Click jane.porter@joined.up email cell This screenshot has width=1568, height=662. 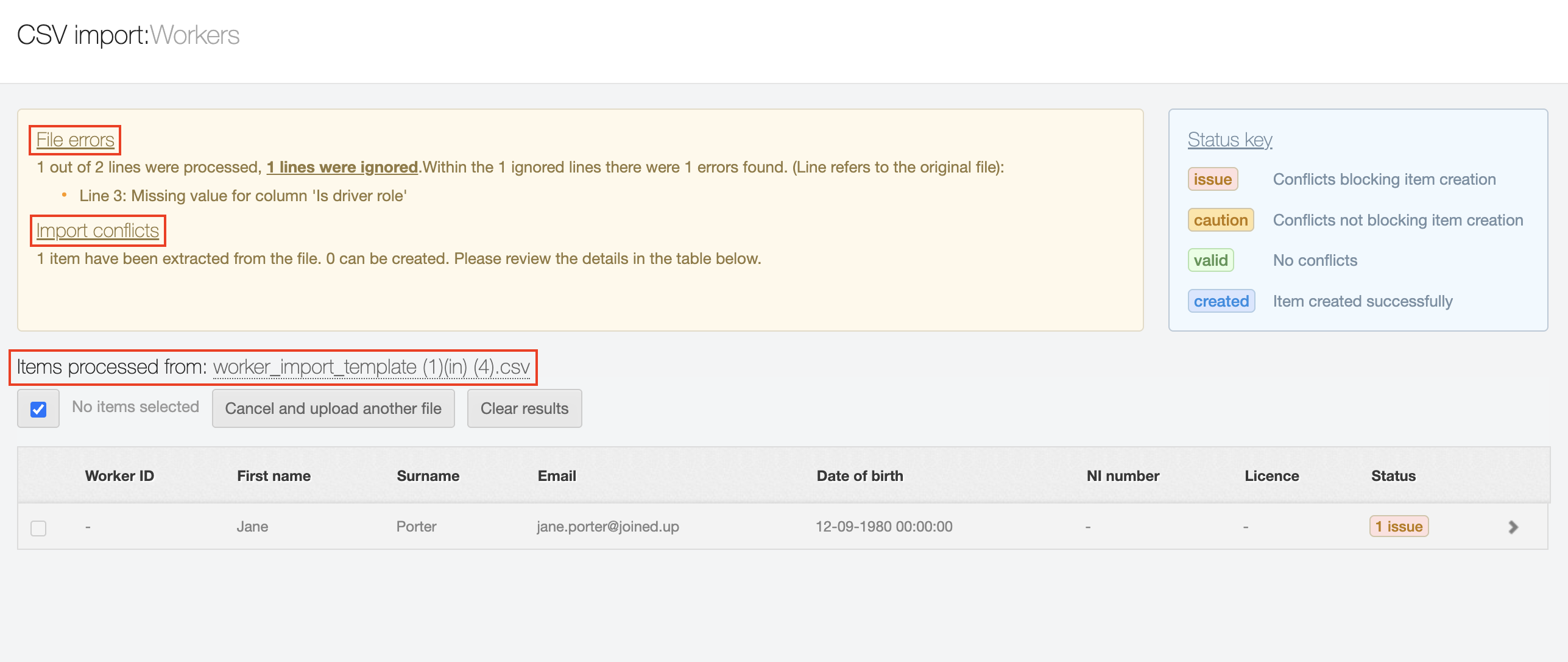[607, 527]
